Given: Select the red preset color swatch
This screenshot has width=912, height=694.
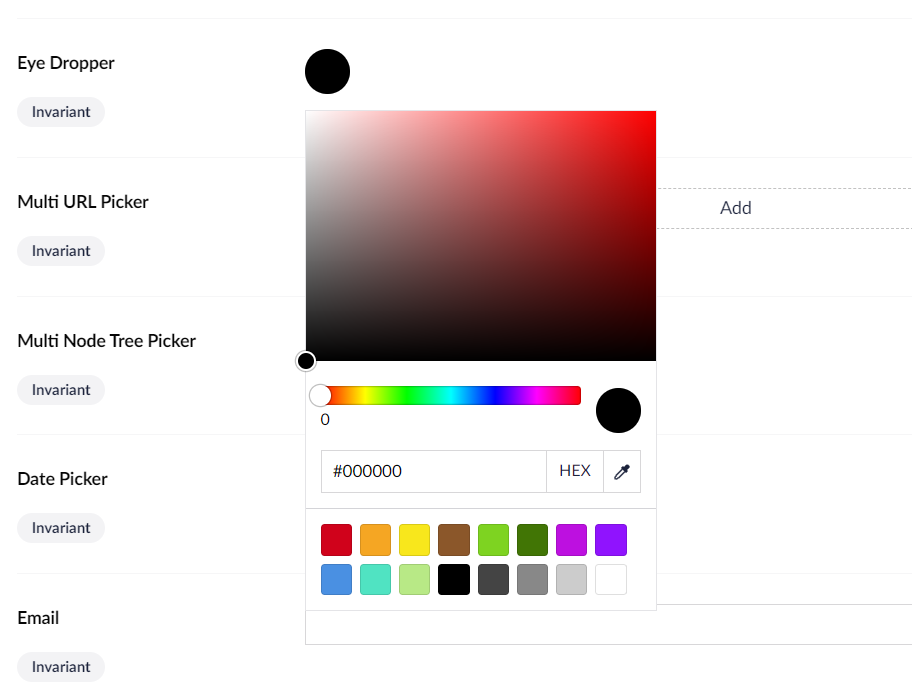Looking at the screenshot, I should 336,539.
